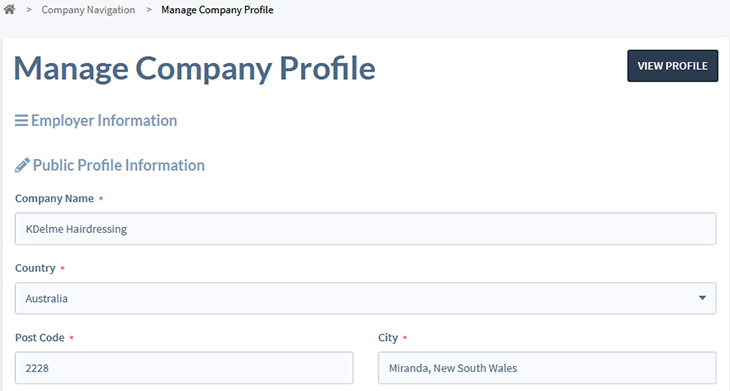
Task: Open the View Profile button
Action: (x=672, y=66)
